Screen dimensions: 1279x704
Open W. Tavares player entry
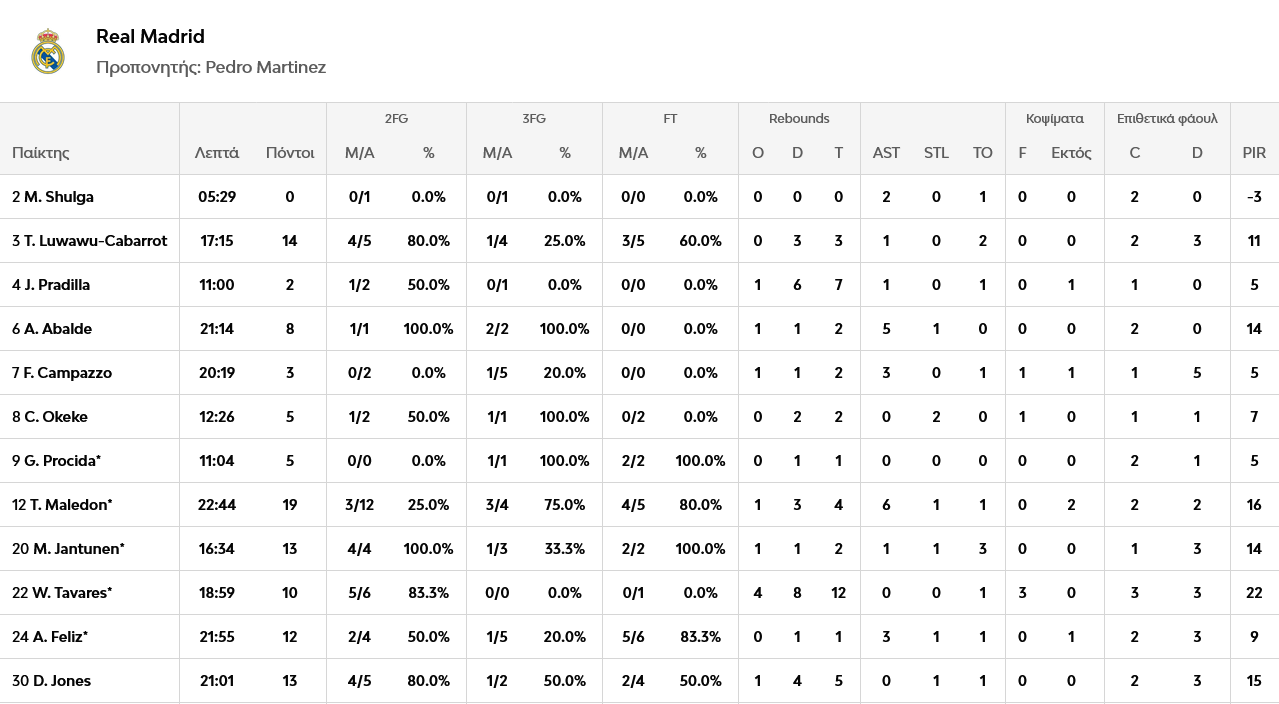pos(62,593)
